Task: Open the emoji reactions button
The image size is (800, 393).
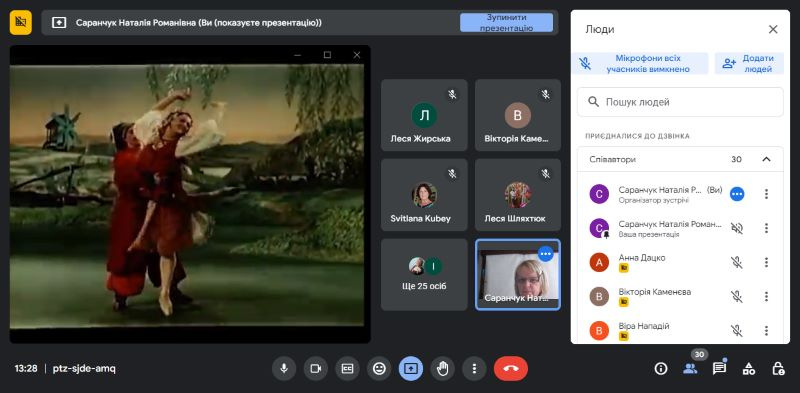Action: [x=379, y=369]
